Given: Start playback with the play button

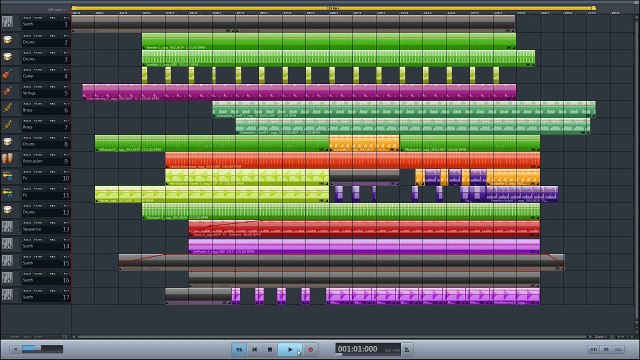Looking at the screenshot, I should click(x=290, y=349).
